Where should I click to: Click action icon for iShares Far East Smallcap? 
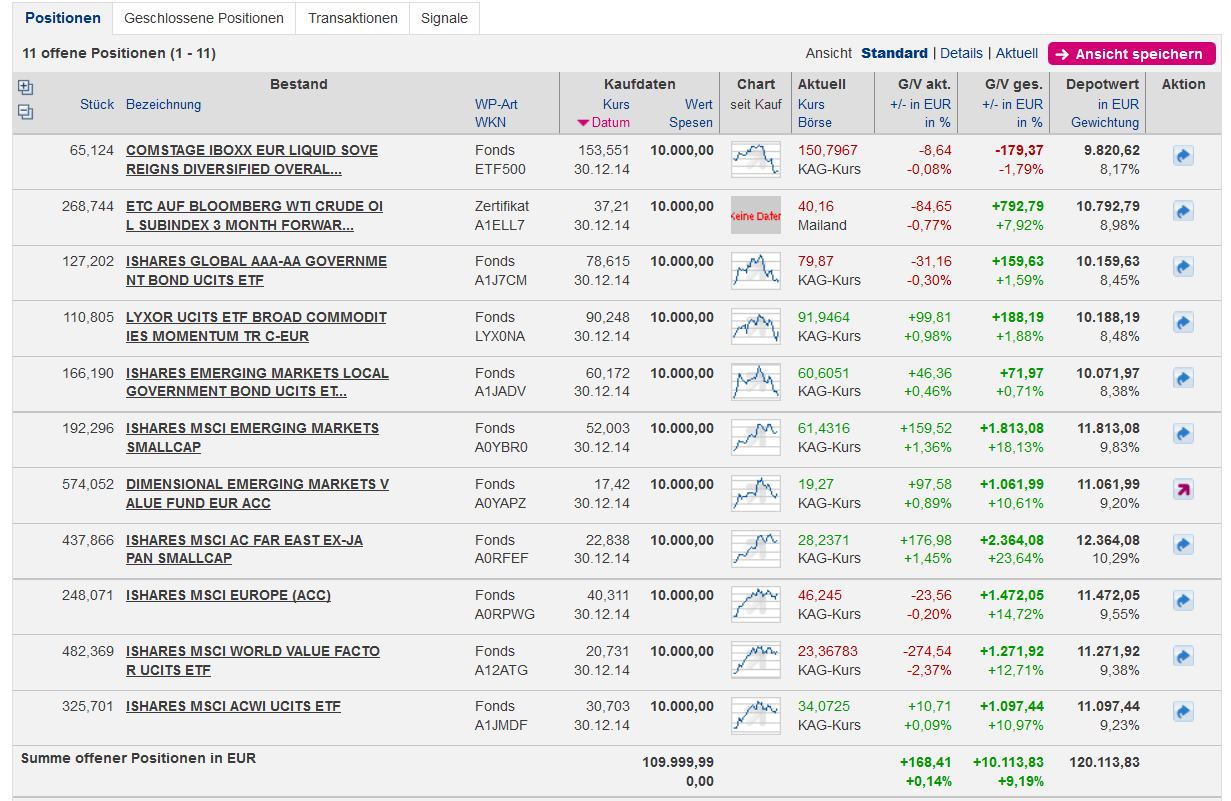tap(1183, 545)
